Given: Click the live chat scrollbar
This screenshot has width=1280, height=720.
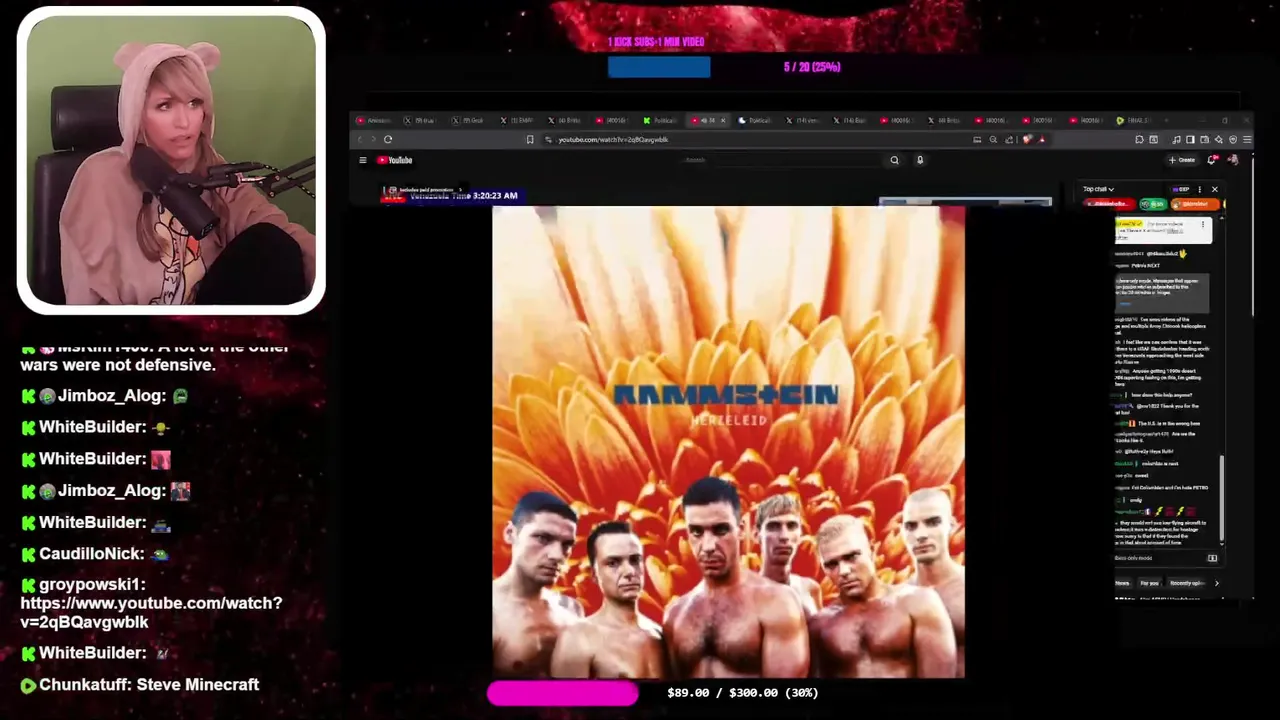Looking at the screenshot, I should (1221, 500).
